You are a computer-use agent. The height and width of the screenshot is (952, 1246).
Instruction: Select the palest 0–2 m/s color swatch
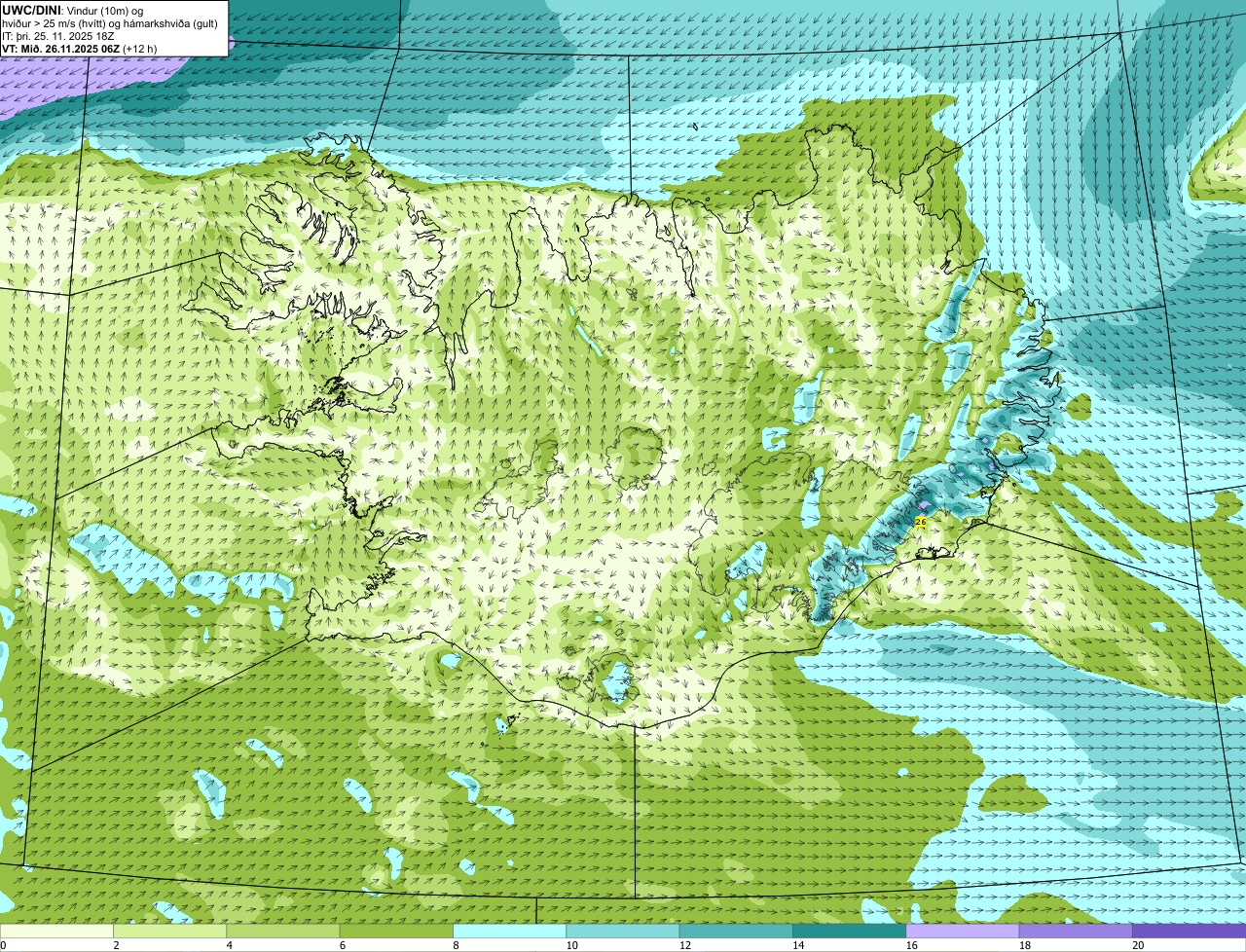[56, 931]
